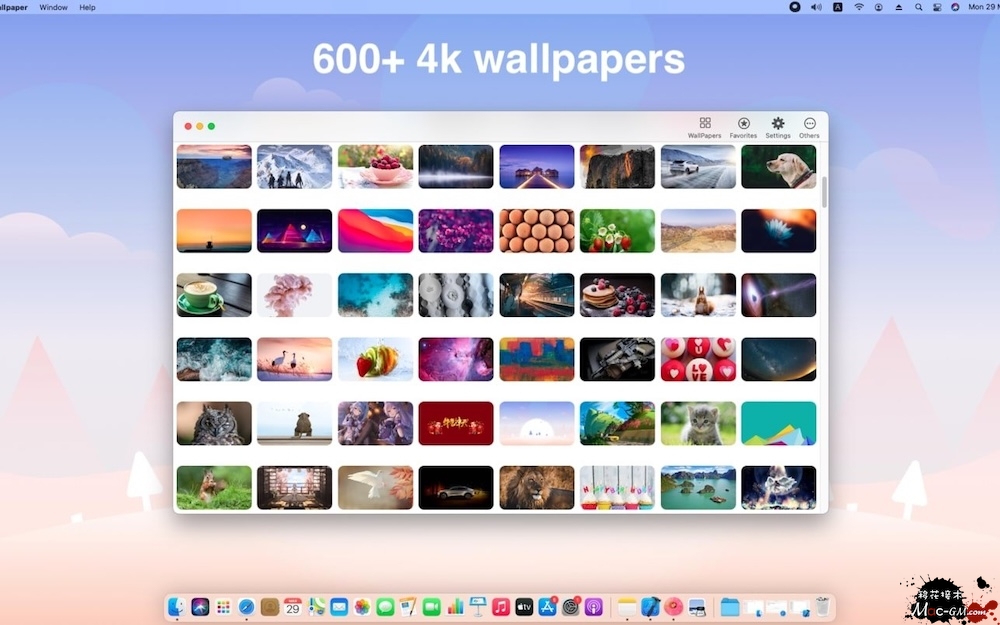
Task: Select the golden Labrador dog wallpaper
Action: [778, 167]
